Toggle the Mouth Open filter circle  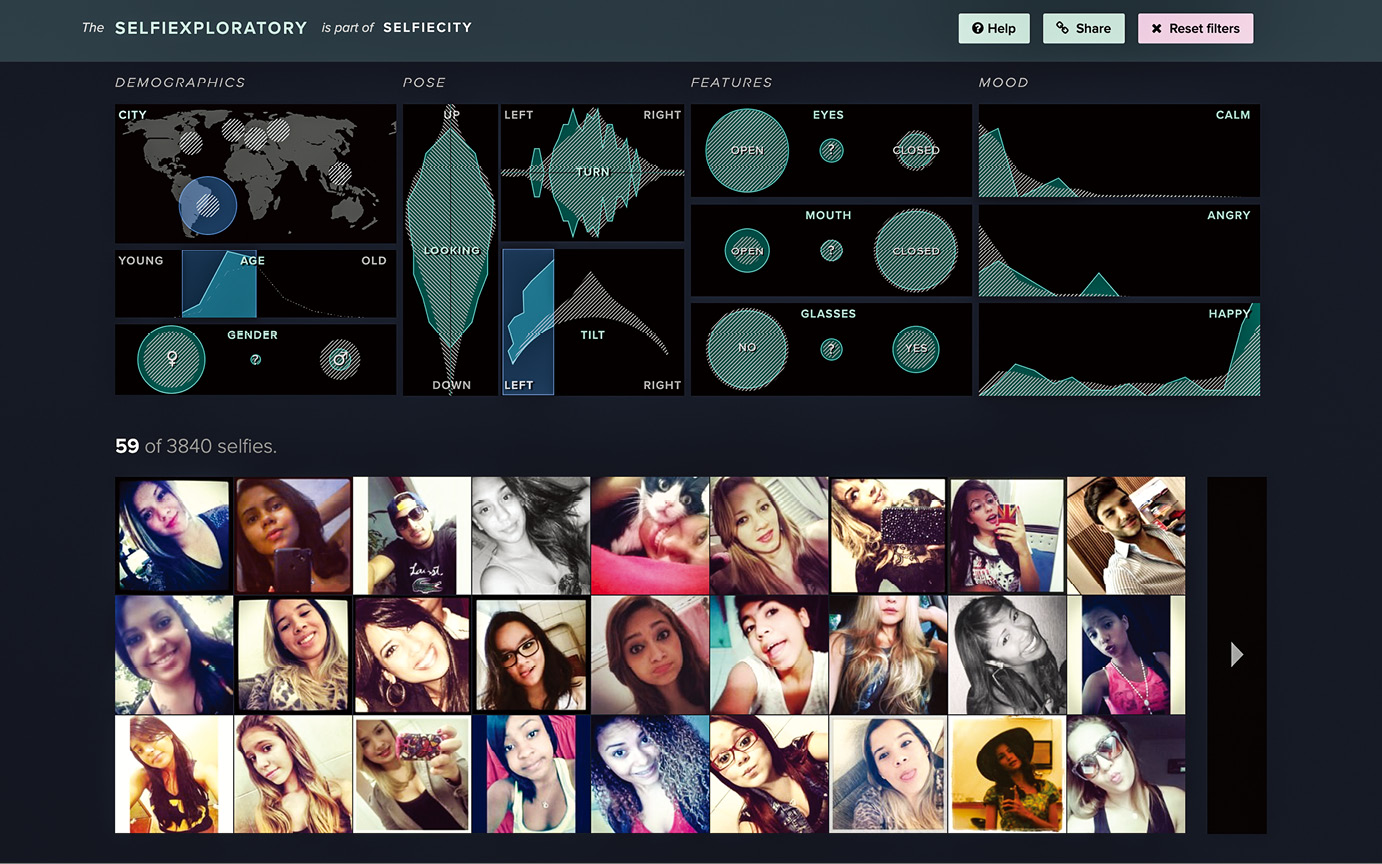click(747, 251)
